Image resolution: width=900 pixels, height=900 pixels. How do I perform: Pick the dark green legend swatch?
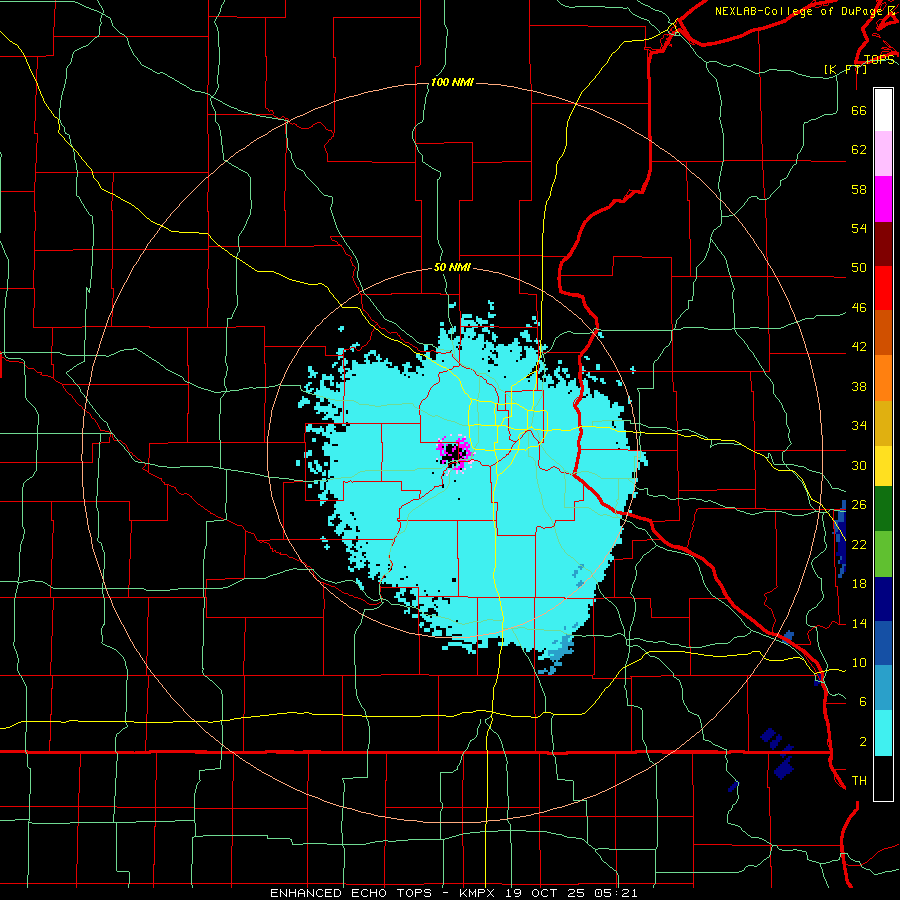pos(883,509)
